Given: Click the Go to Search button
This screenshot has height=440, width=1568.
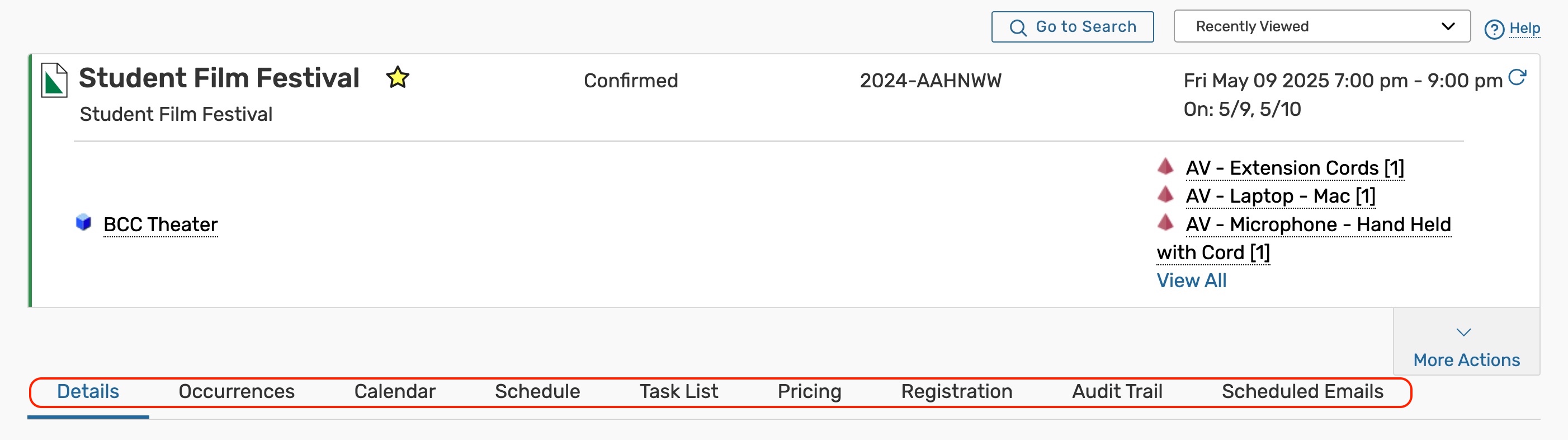Looking at the screenshot, I should pyautogui.click(x=1072, y=27).
